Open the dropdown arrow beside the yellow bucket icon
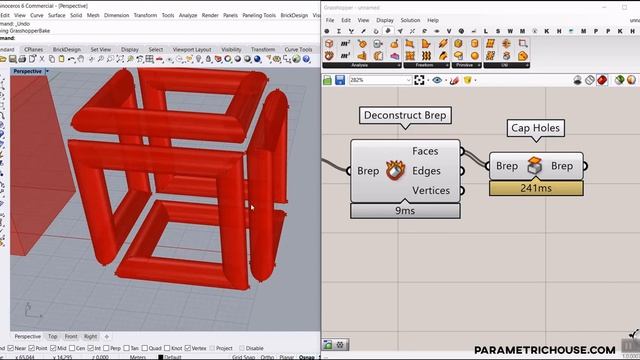The width and height of the screenshot is (640, 360). [476, 80]
